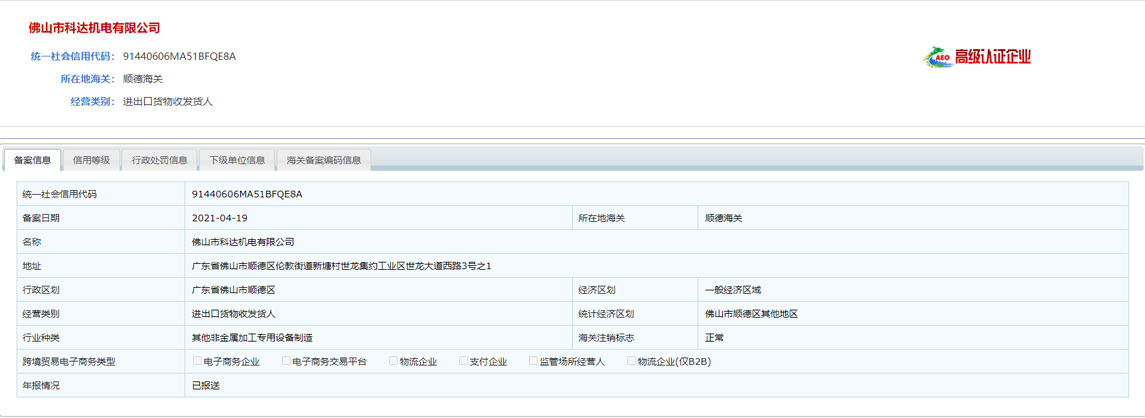Image resolution: width=1145 pixels, height=418 pixels.
Task: Check the 电子商务企业 checkbox
Action: point(198,361)
